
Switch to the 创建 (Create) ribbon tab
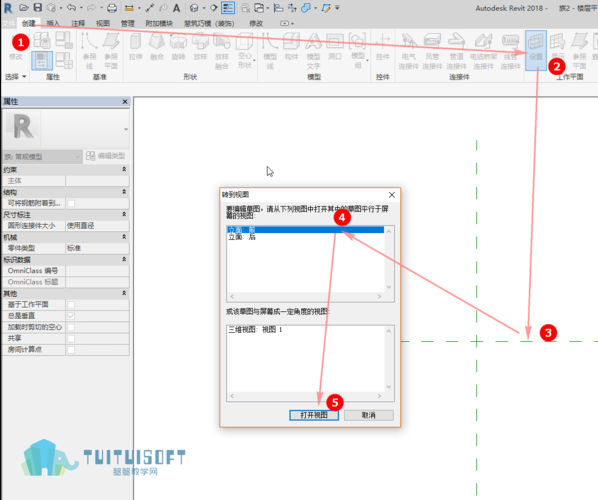coord(29,23)
